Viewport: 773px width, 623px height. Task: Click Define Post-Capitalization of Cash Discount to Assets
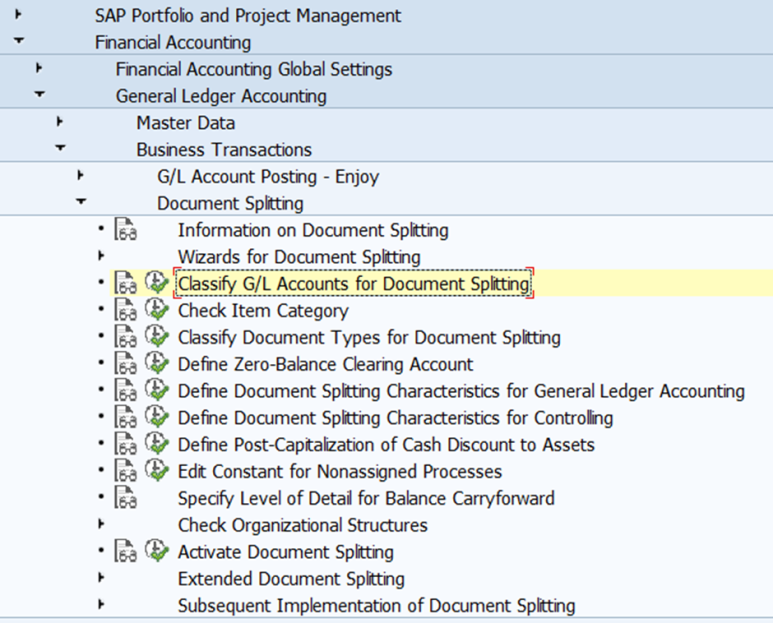pos(386,445)
